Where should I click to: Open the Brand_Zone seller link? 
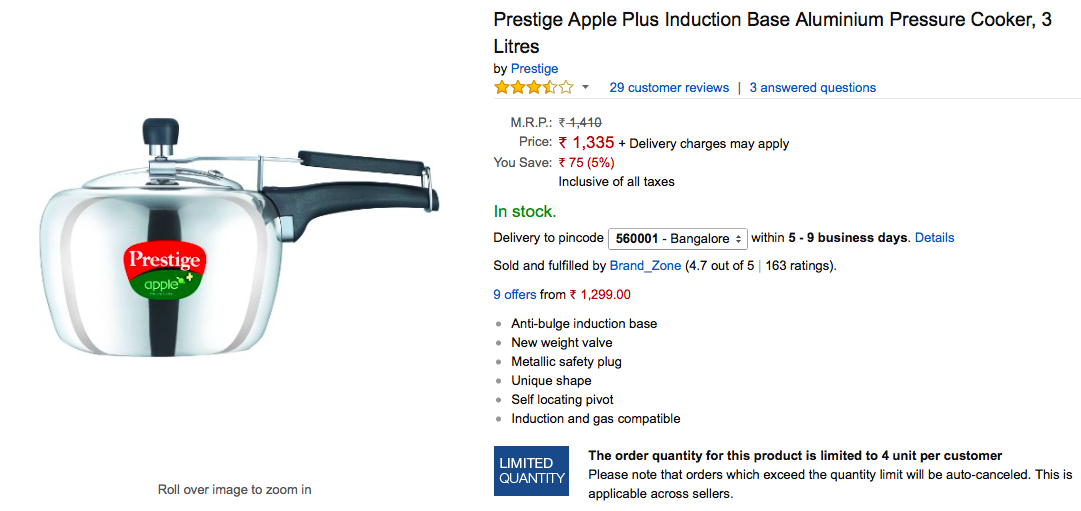click(x=645, y=266)
